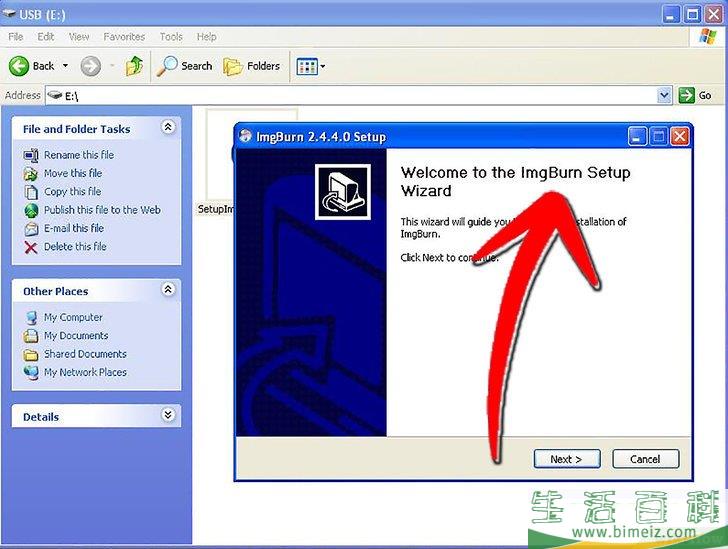Click the Forward arrow icon in Explorer
Viewport: 728px width, 549px height.
tap(91, 66)
